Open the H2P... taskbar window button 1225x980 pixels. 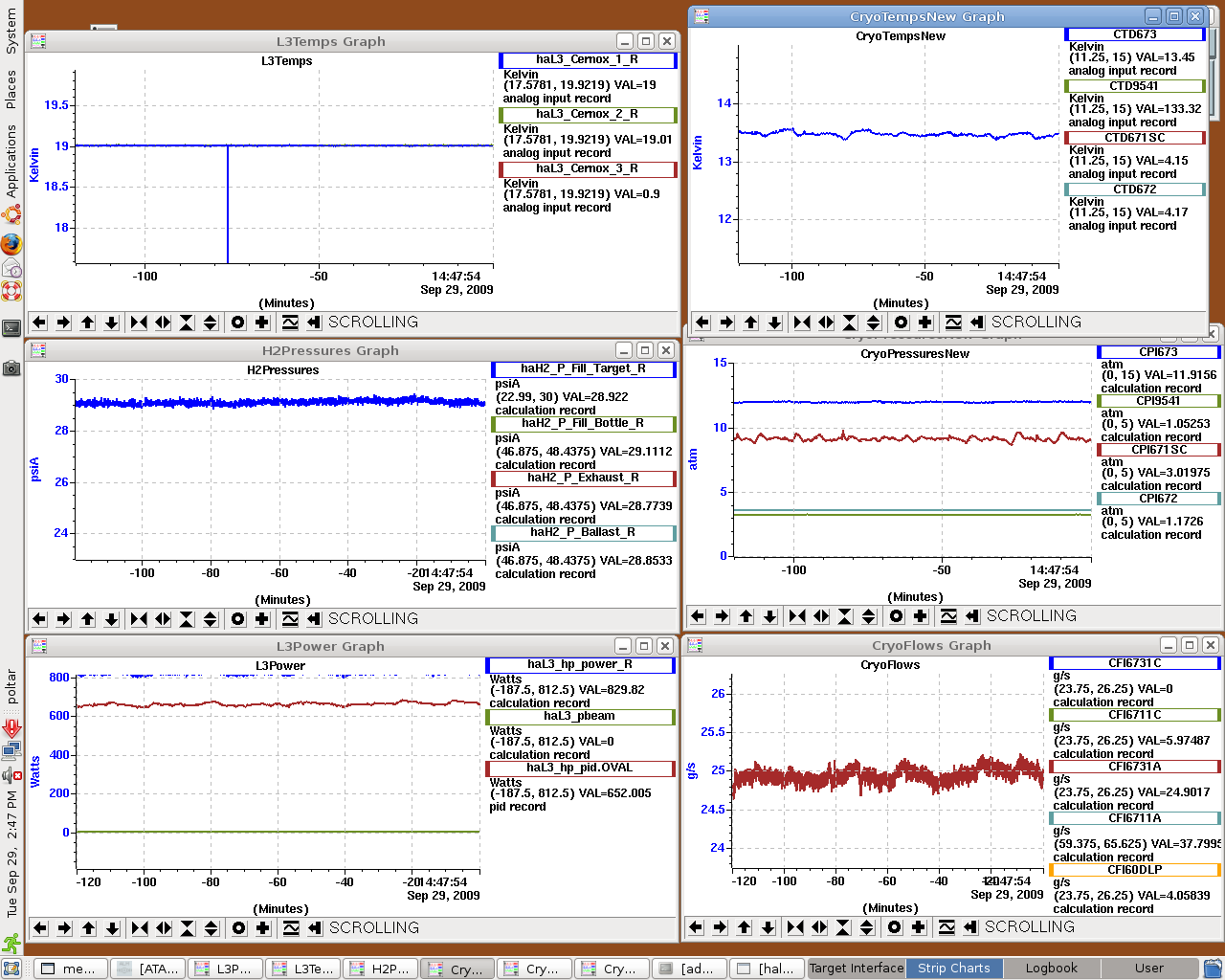click(x=380, y=969)
